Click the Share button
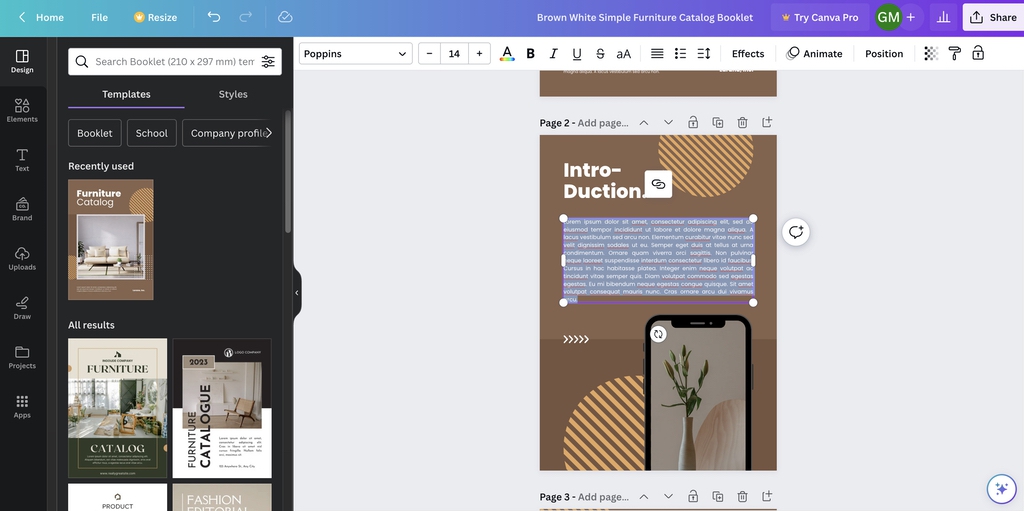Image resolution: width=1024 pixels, height=511 pixels. tap(993, 17)
